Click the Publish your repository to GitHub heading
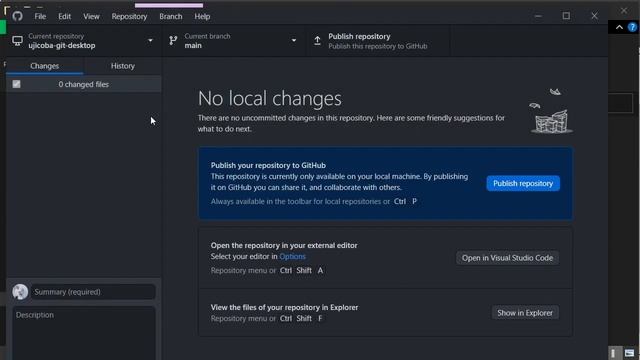The width and height of the screenshot is (640, 360). tap(268, 165)
